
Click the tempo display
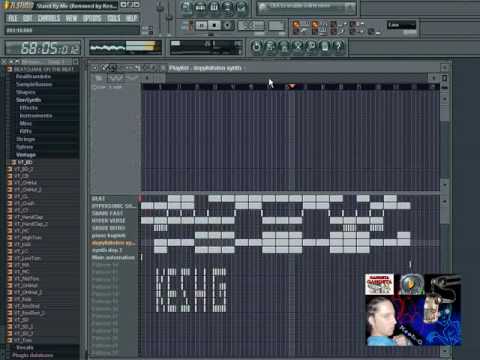(x=251, y=25)
